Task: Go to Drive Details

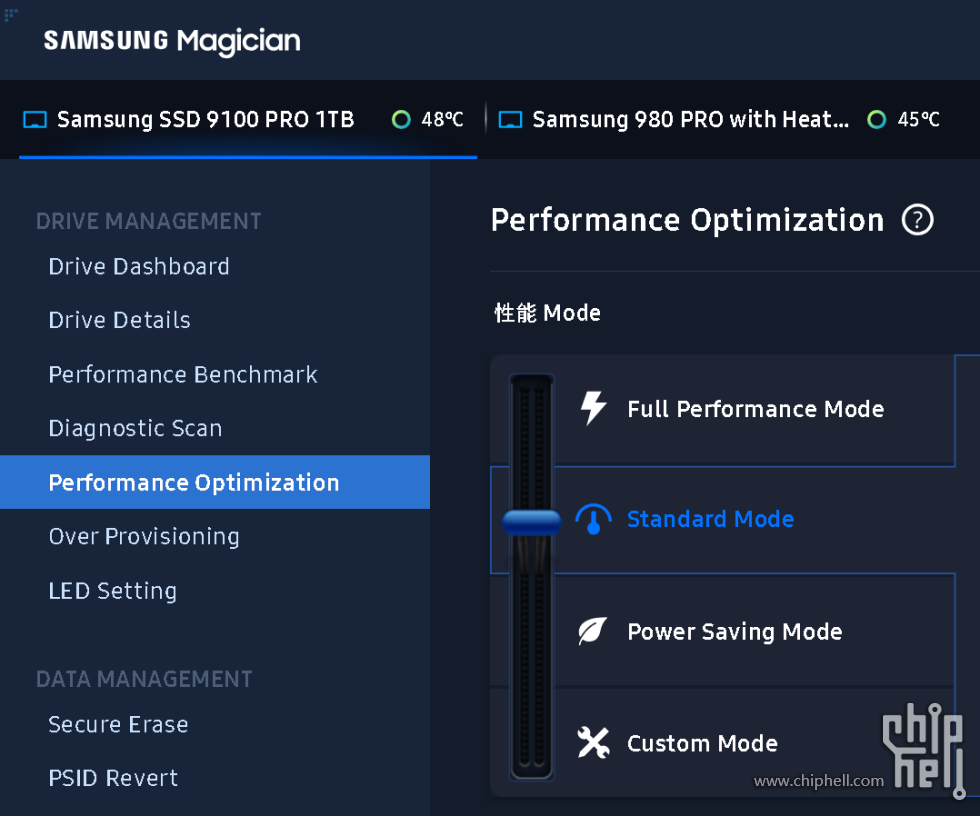Action: 119,321
